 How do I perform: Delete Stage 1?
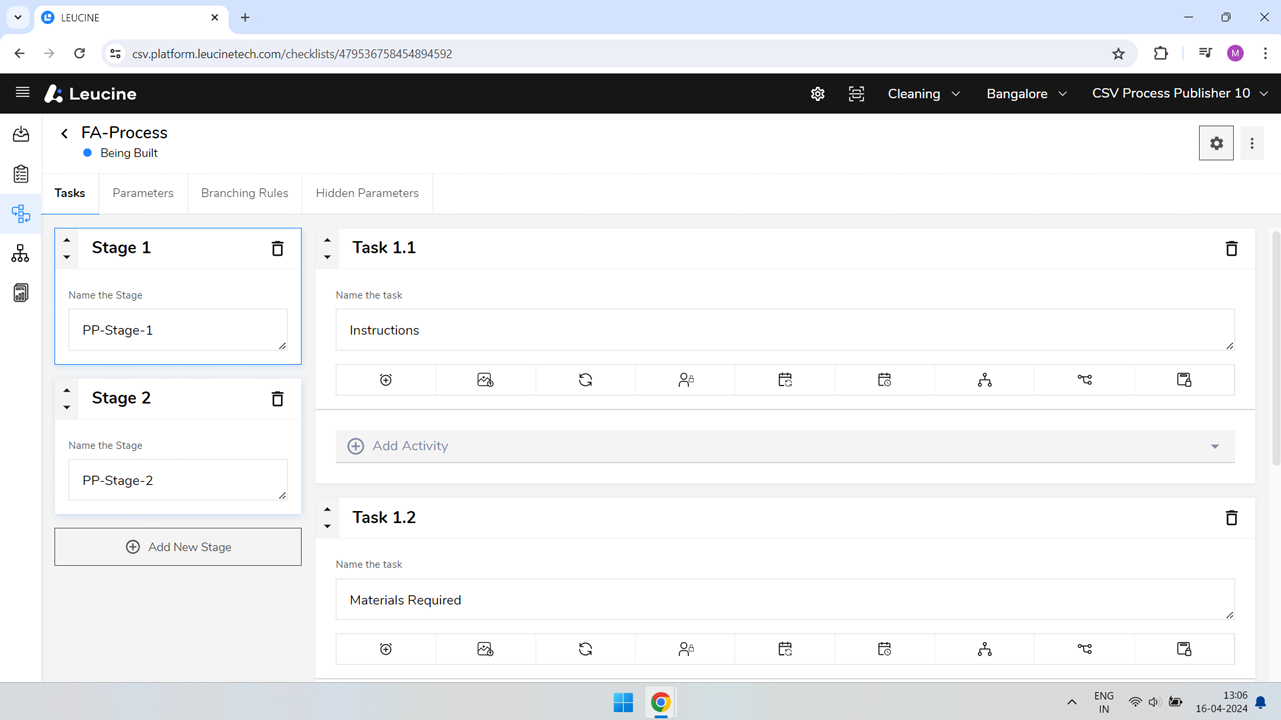[278, 248]
